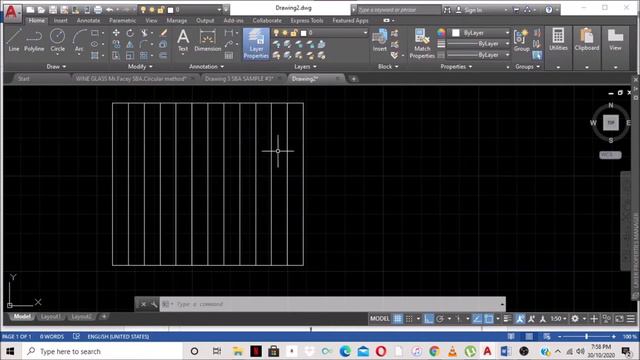Open Layer Properties manager
This screenshot has width=640, height=360.
click(x=256, y=44)
